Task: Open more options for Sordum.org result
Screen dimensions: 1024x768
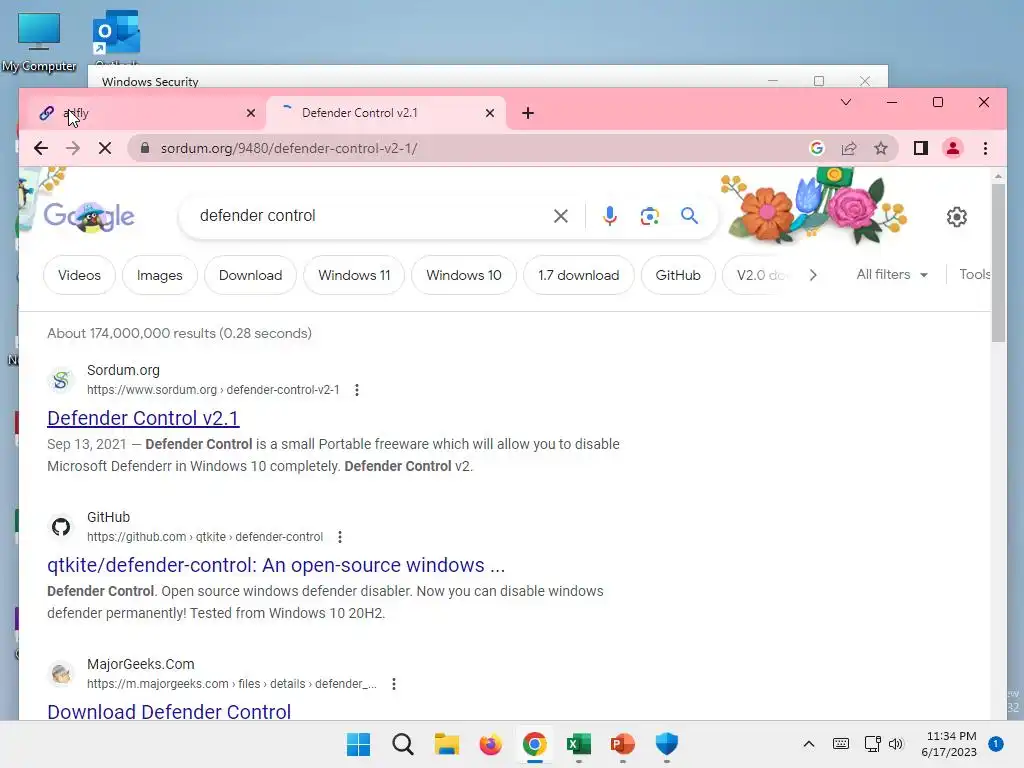Action: (357, 390)
